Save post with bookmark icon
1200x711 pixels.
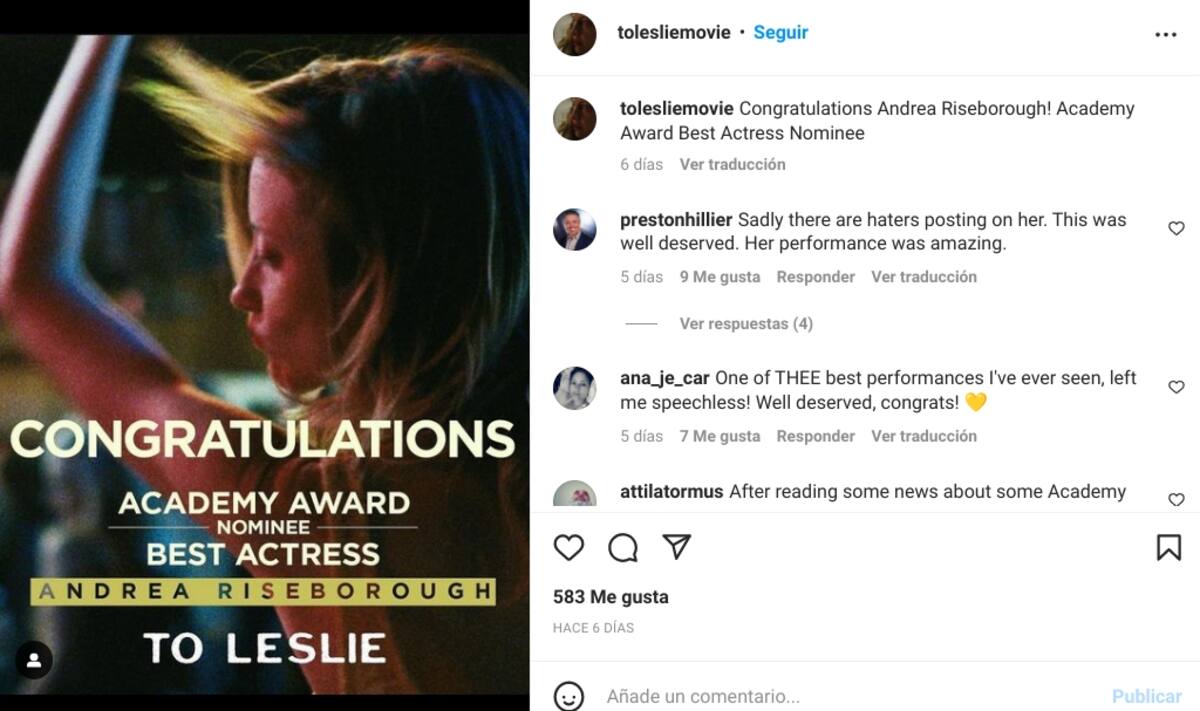(x=1168, y=547)
